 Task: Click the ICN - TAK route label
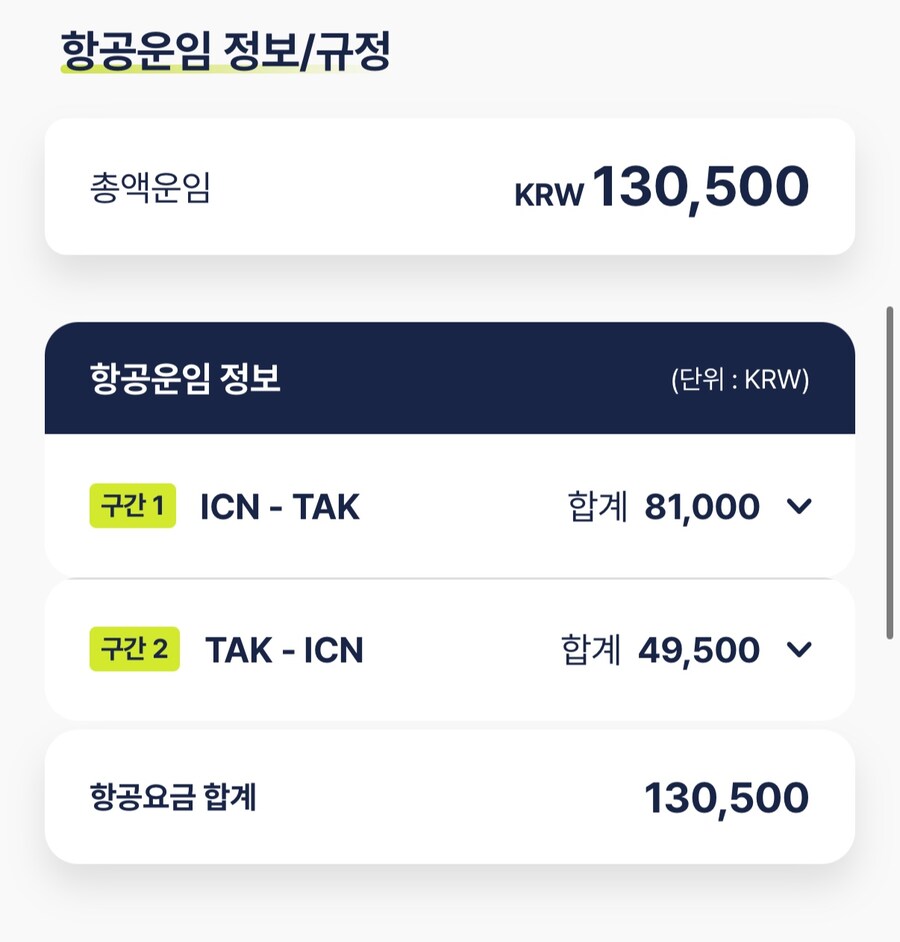pyautogui.click(x=280, y=507)
